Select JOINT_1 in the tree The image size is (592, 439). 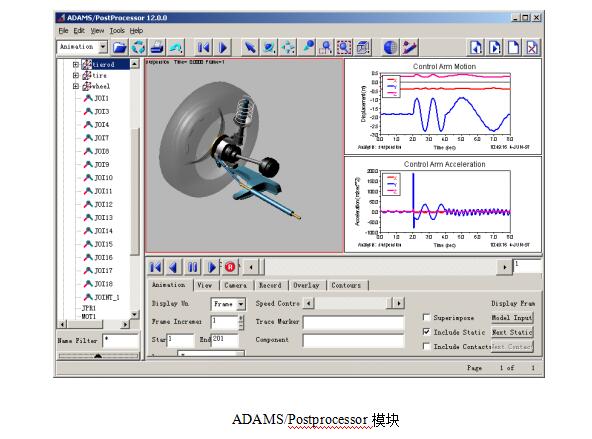107,297
